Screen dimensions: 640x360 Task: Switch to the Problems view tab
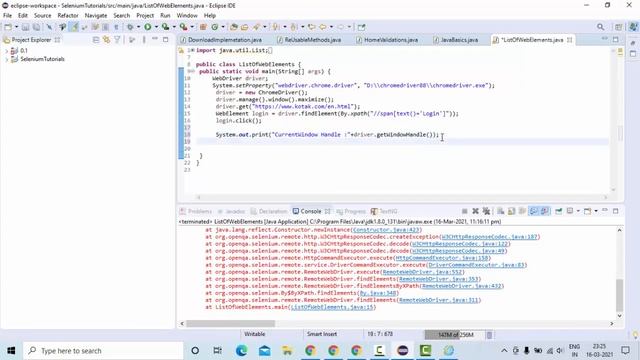tap(196, 211)
